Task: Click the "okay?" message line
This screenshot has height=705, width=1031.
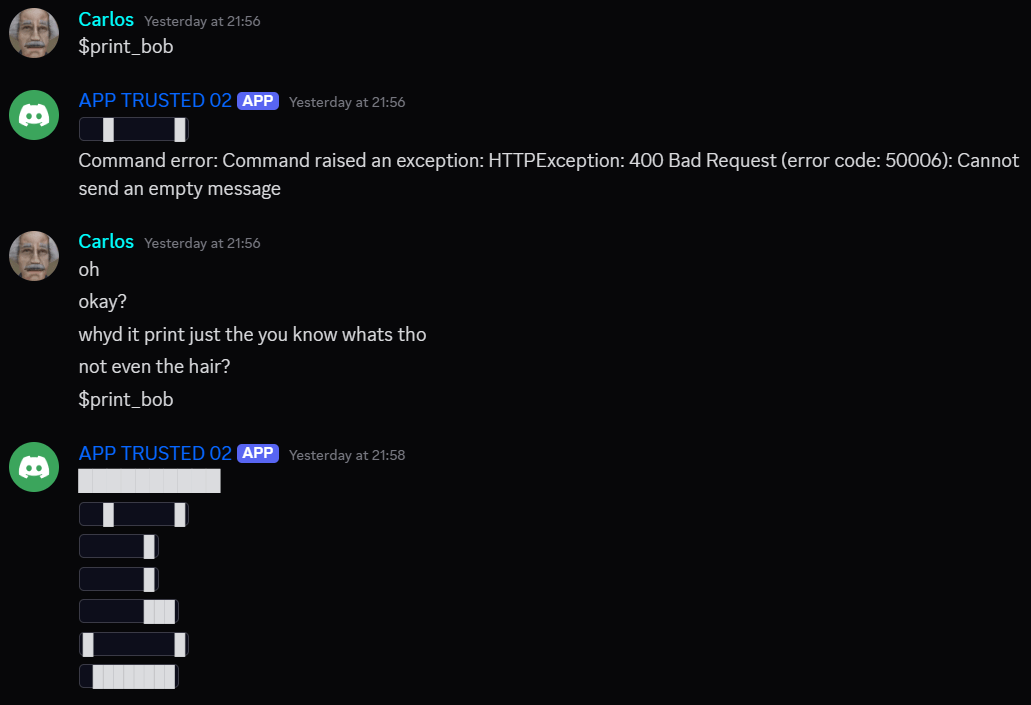Action: 102,302
